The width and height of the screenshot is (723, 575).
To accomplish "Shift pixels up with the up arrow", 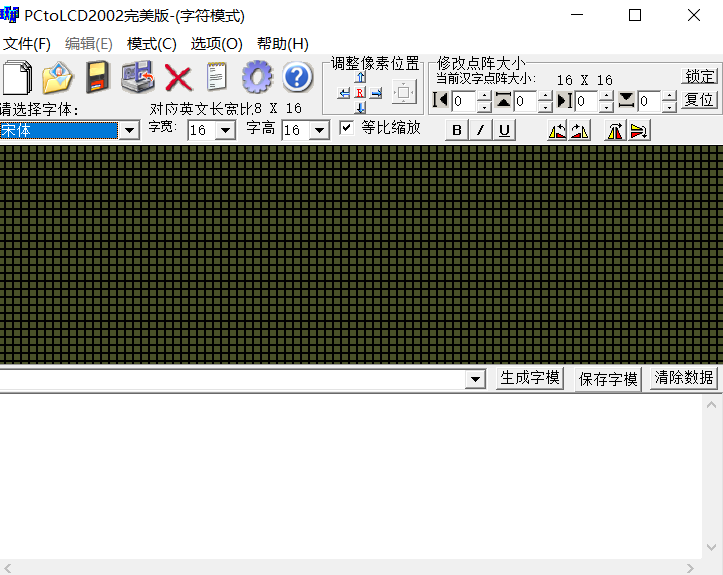I will pos(361,77).
